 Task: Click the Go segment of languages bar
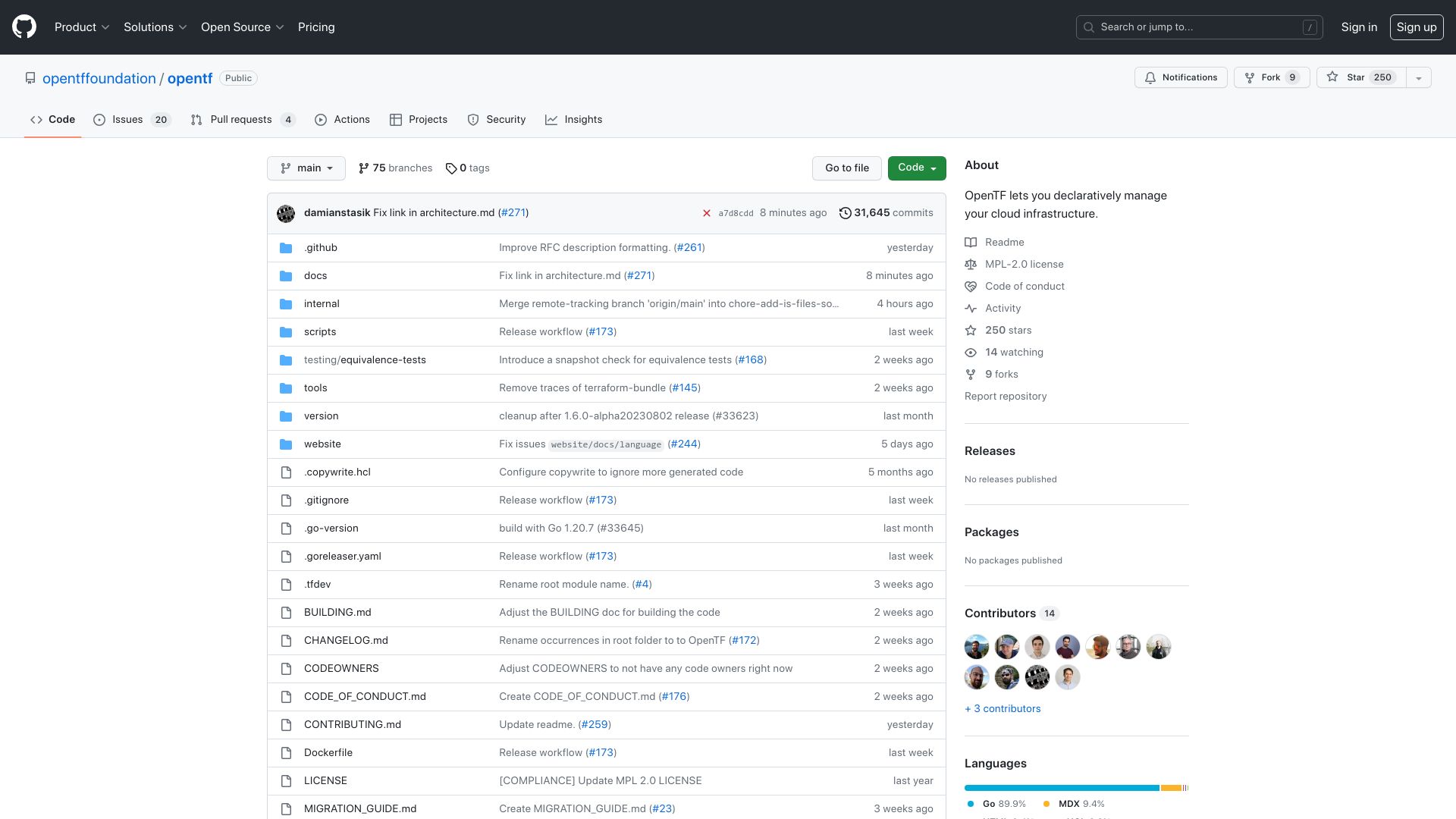pyautogui.click(x=1062, y=788)
